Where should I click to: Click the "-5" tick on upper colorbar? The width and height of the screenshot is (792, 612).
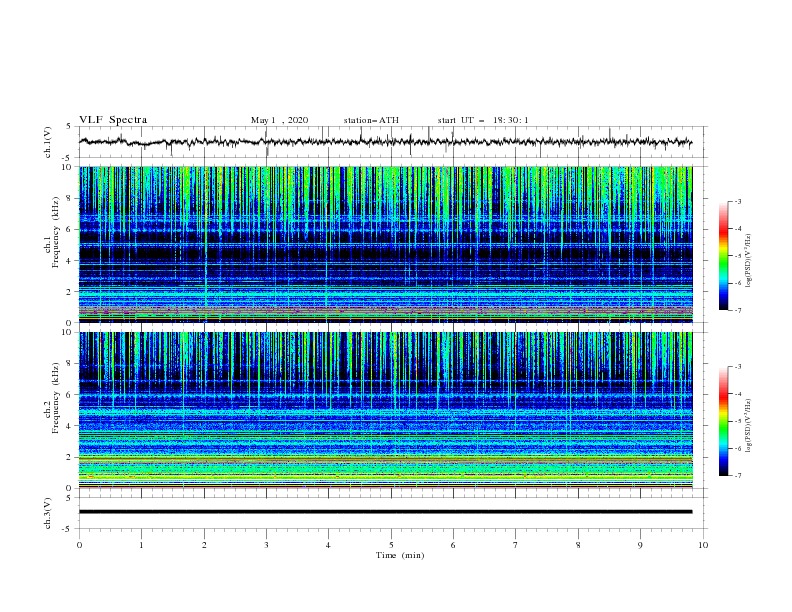738,256
